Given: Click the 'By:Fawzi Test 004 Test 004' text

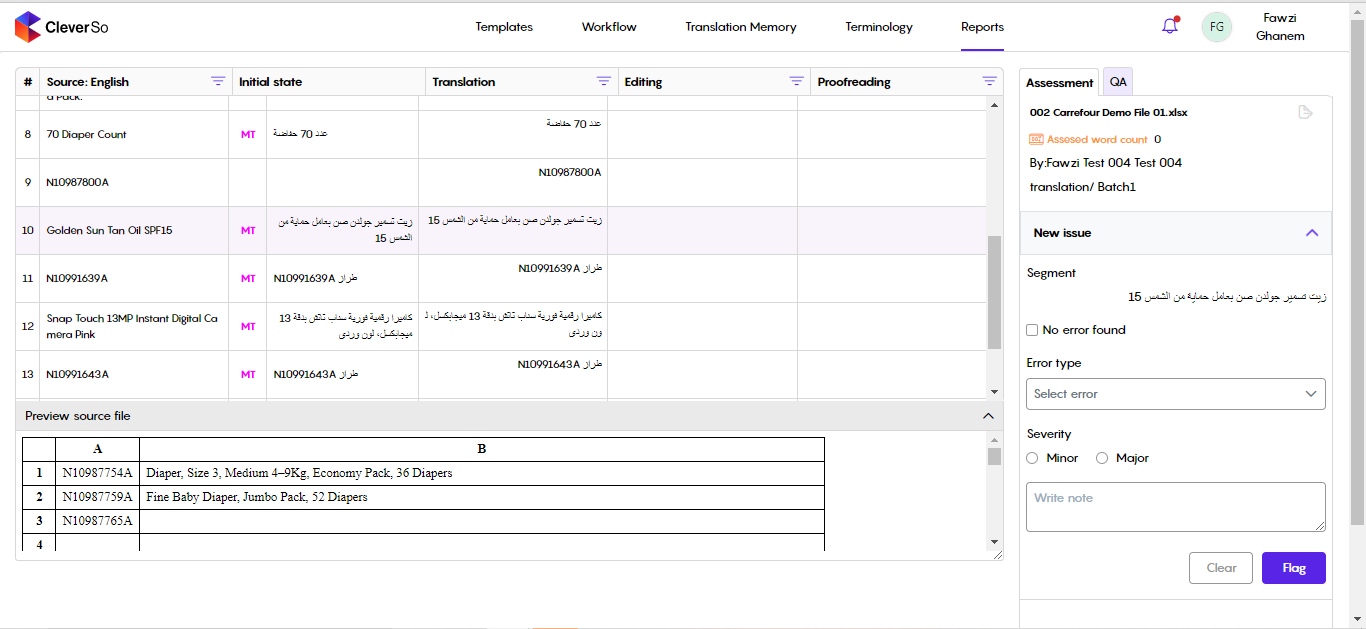Looking at the screenshot, I should coord(1105,163).
